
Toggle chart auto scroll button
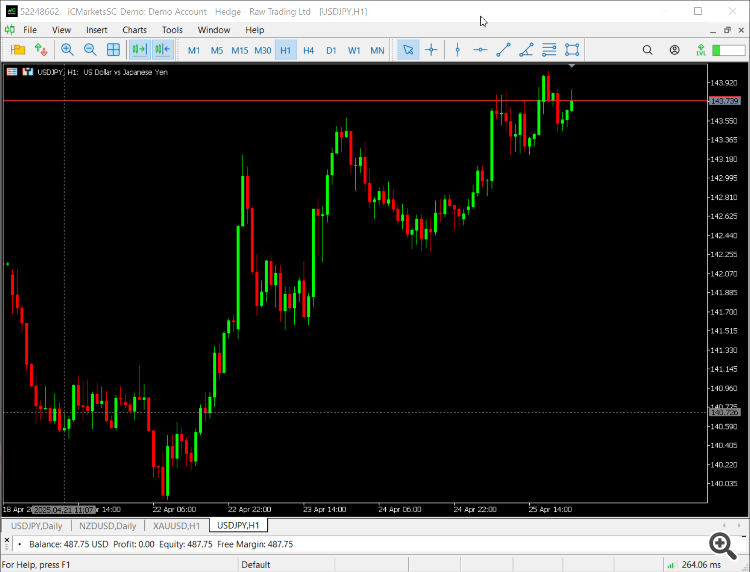click(x=139, y=50)
